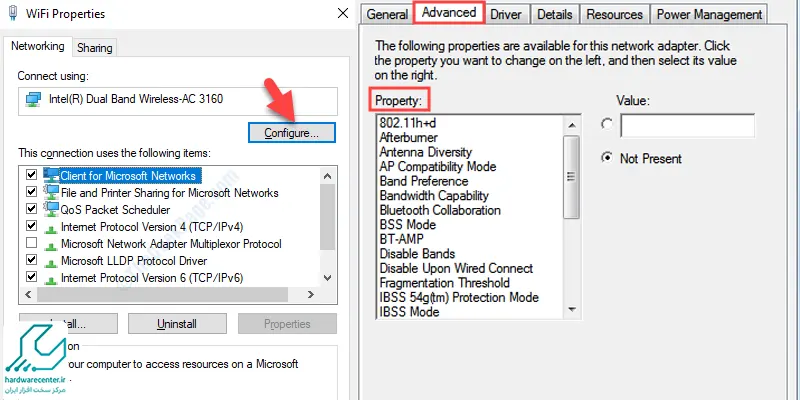Image resolution: width=800 pixels, height=400 pixels.
Task: Select Internet Protocol Version 6 (TCP/IPv6) label
Action: [152, 278]
